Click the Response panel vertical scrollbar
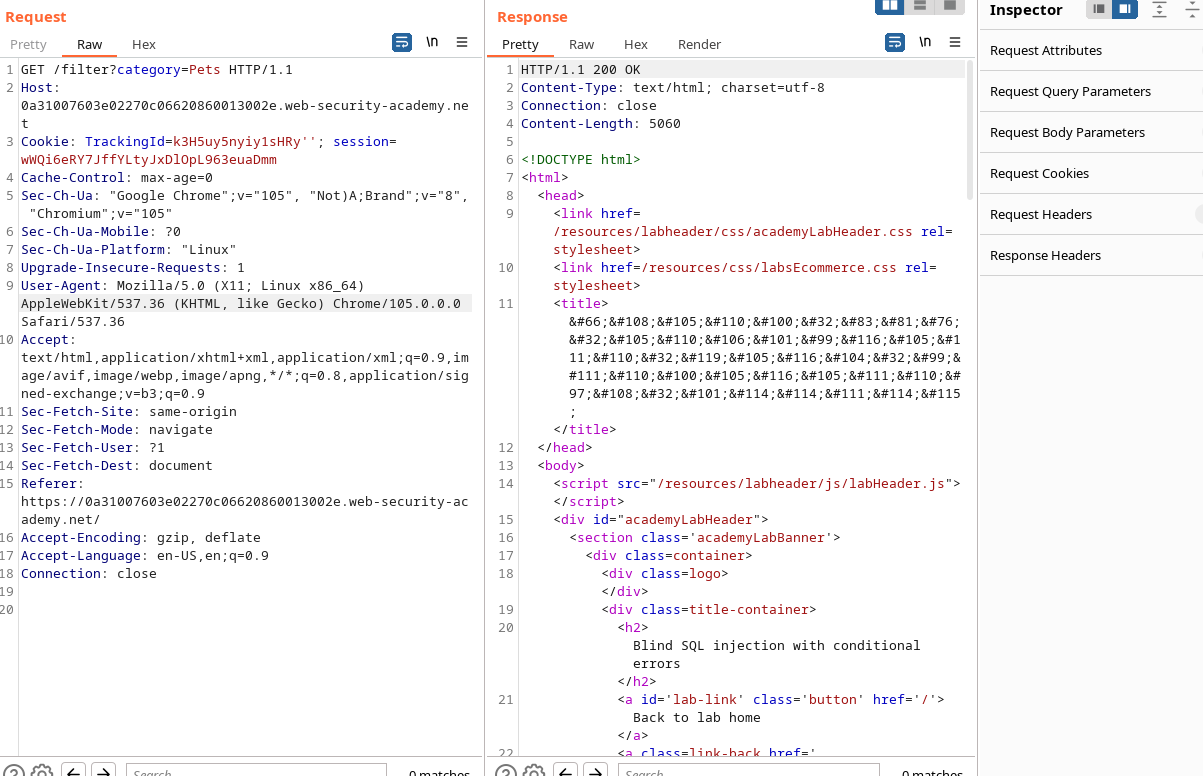The width and height of the screenshot is (1203, 776). pos(969,130)
